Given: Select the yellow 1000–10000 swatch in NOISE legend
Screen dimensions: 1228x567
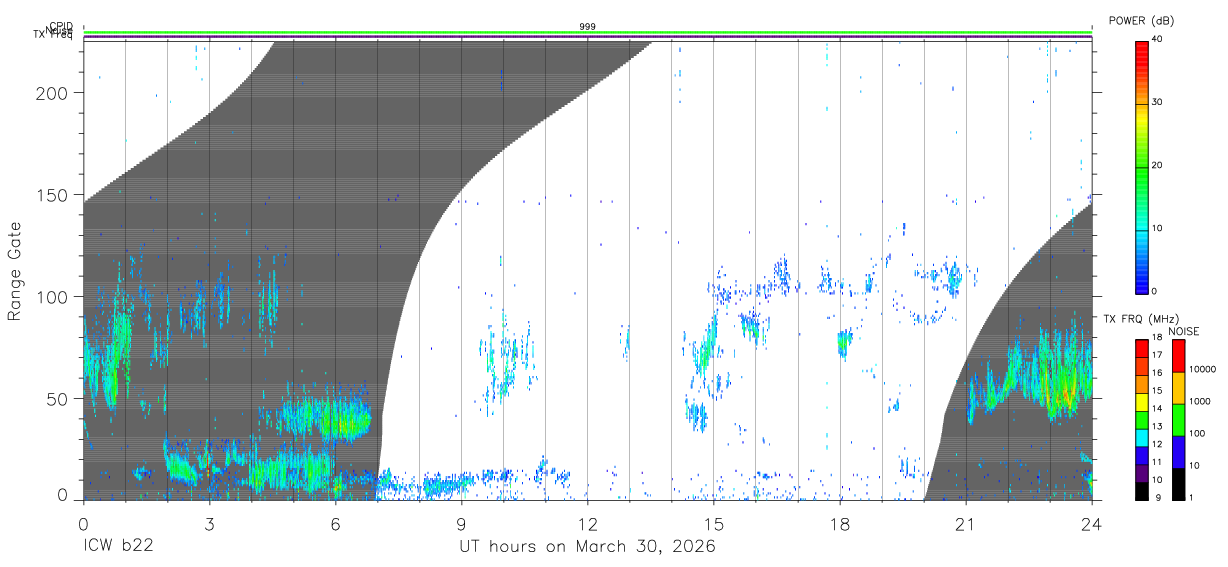Looking at the screenshot, I should [1178, 388].
